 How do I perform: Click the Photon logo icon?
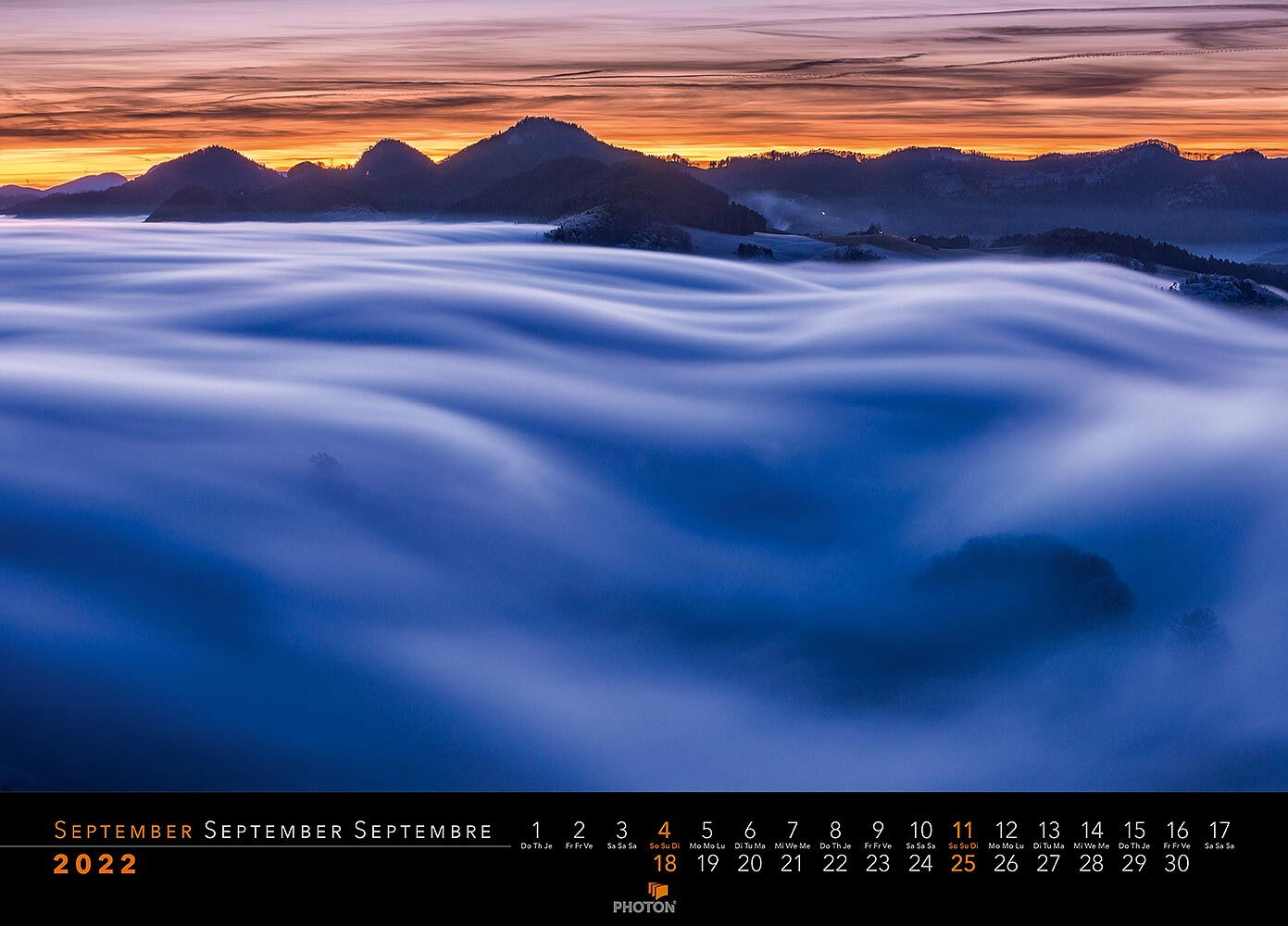click(657, 891)
